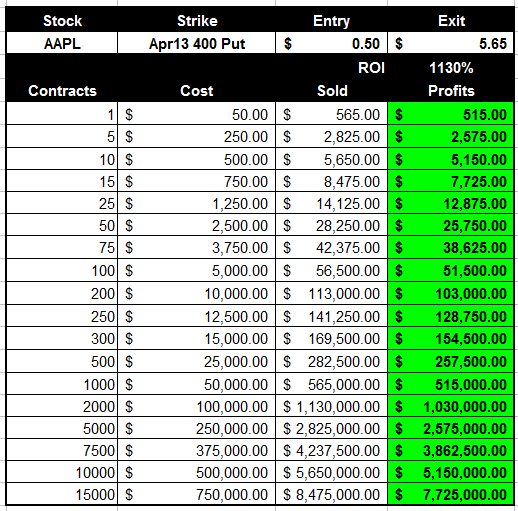Select the ROI 1130% cell
Screen dimensions: 518x511
tap(451, 68)
